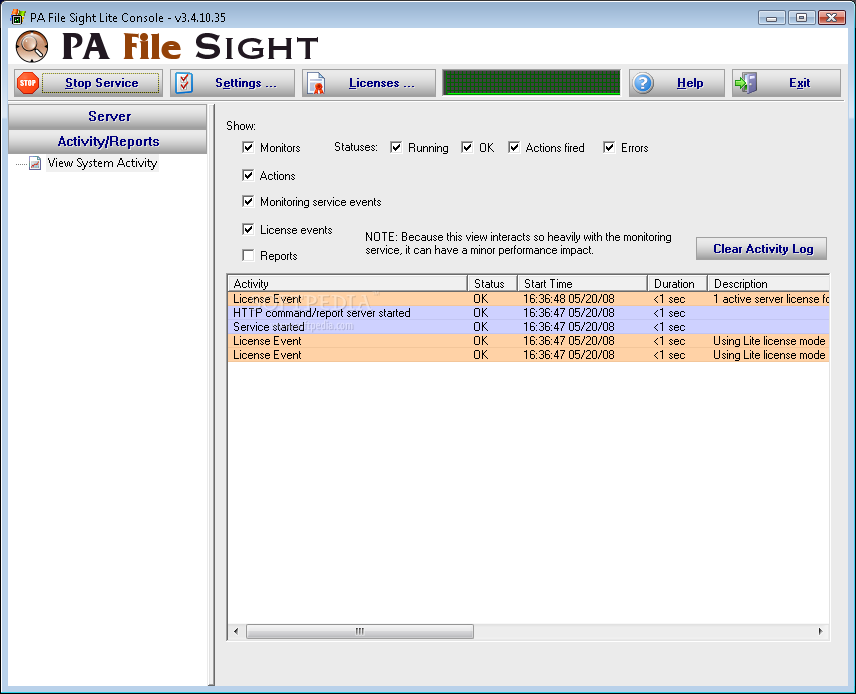Sort by the Activity column header
The height and width of the screenshot is (694, 856).
(347, 283)
